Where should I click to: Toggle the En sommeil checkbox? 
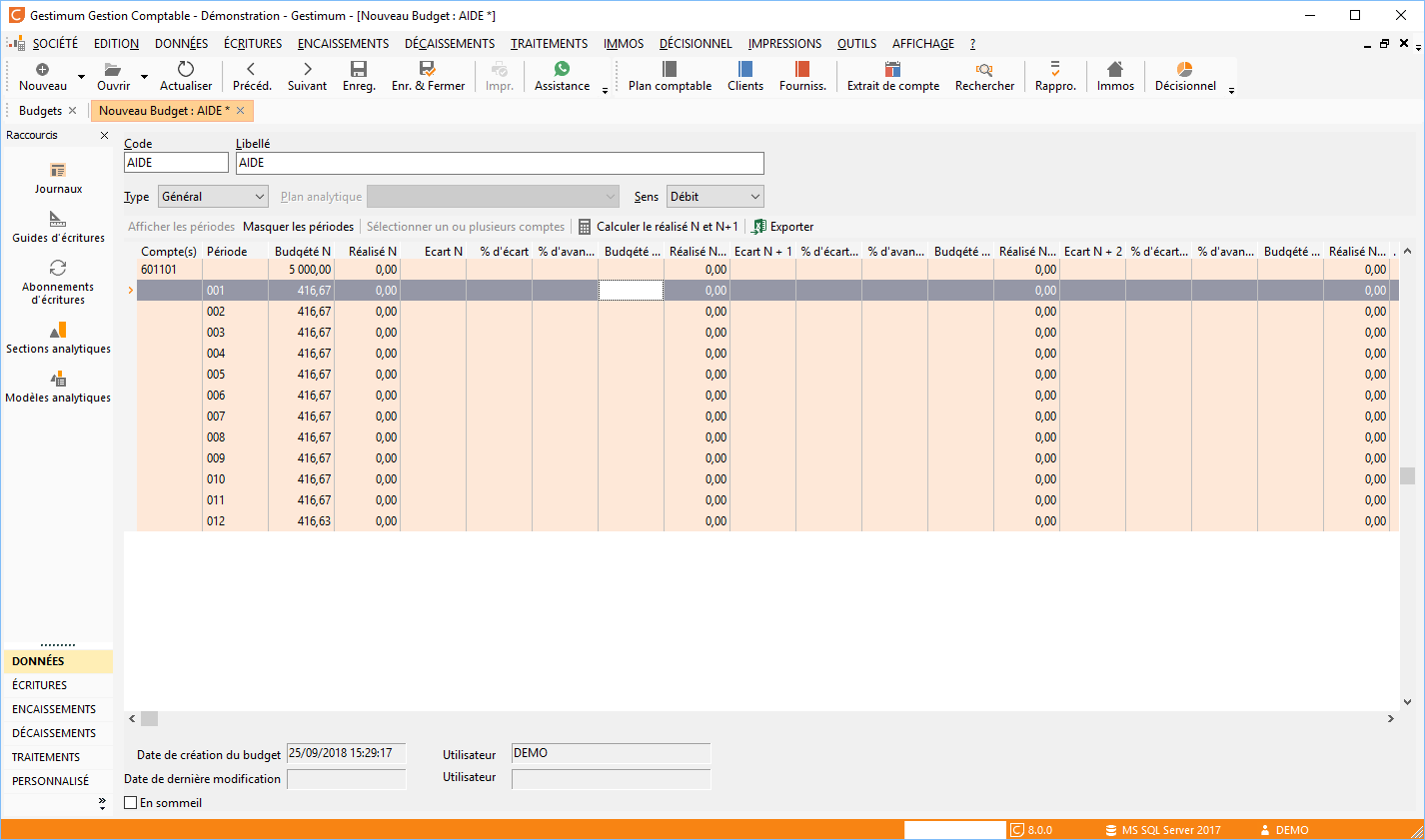130,803
